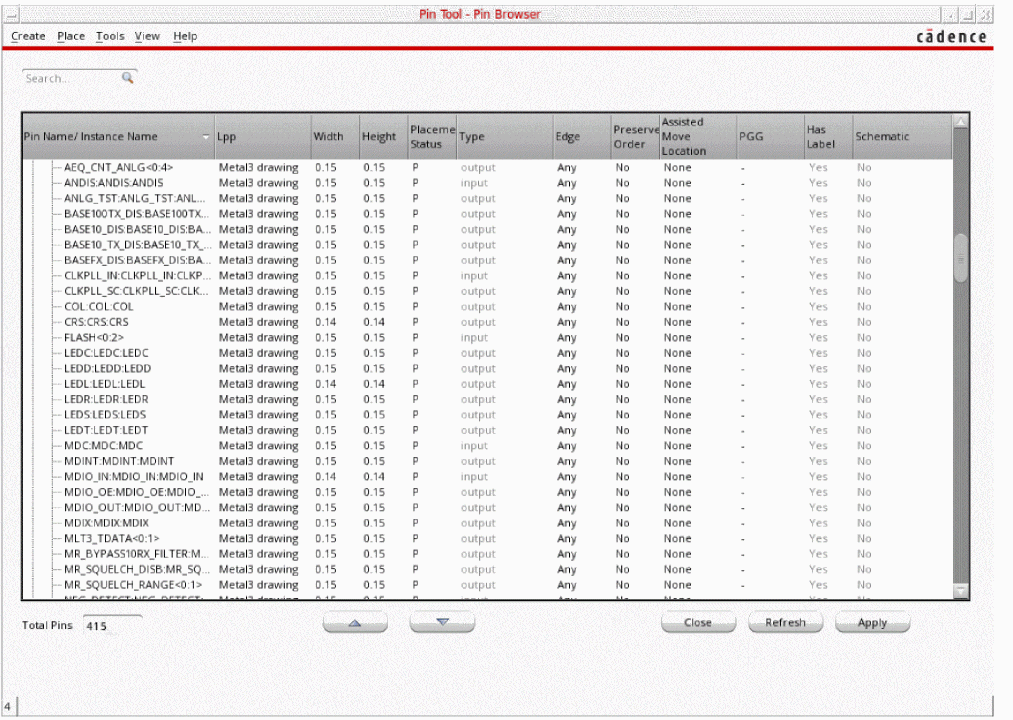
Task: Click Width value 0.14 in MDIO_IN row
Action: (x=326, y=477)
